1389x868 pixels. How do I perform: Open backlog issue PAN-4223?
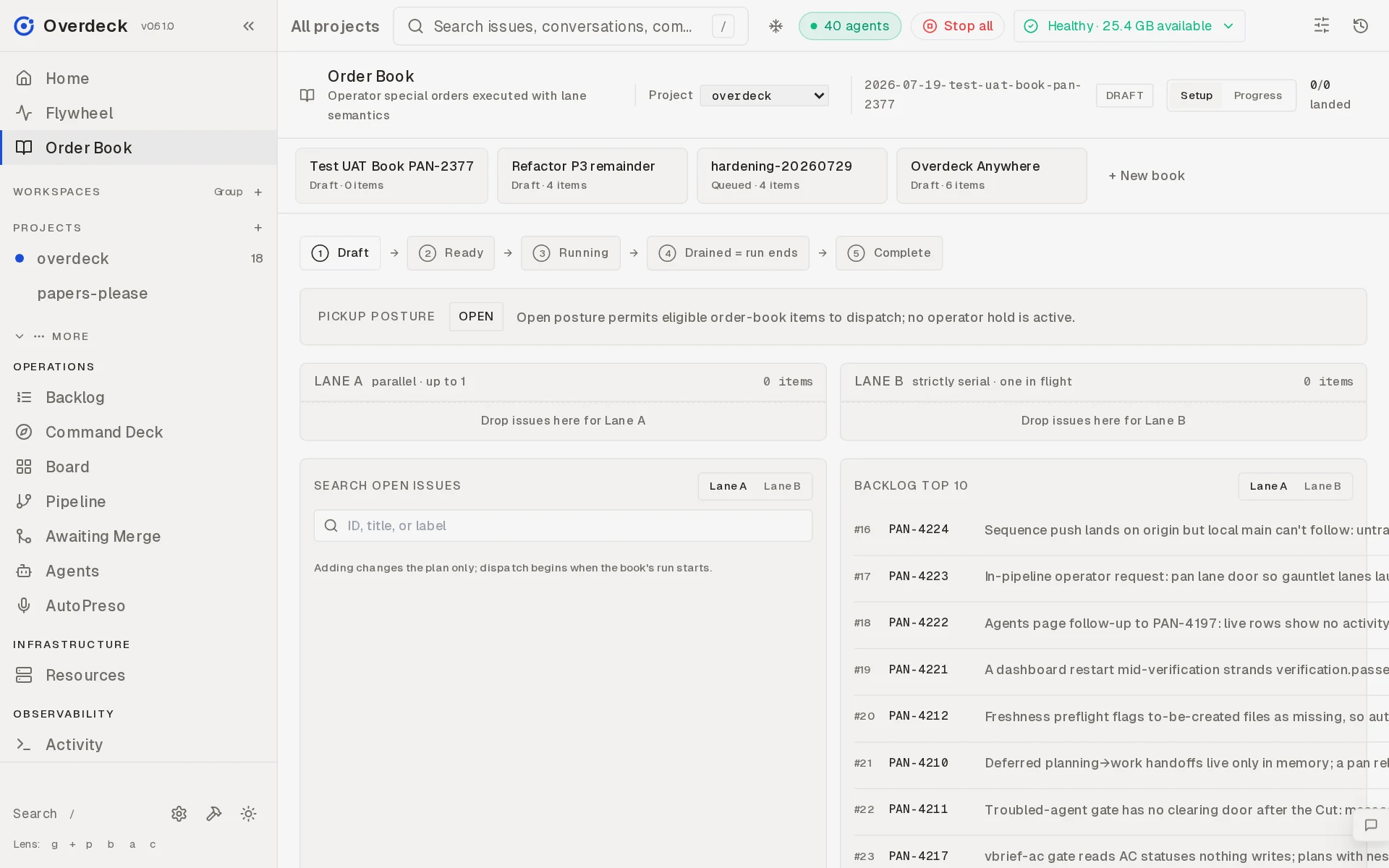click(1121, 576)
